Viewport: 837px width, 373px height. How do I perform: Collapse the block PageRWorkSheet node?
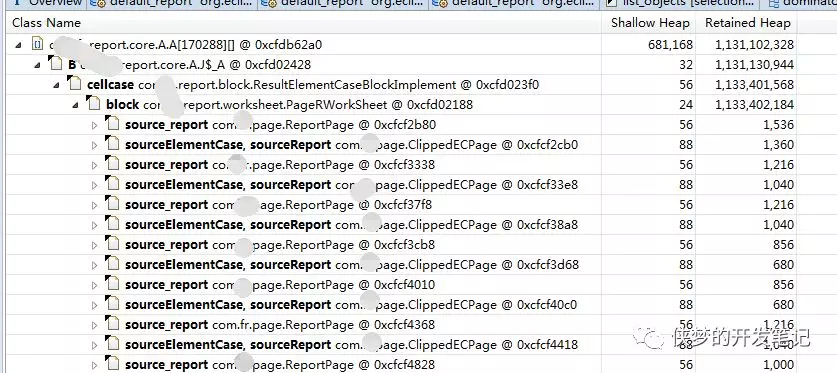coord(75,105)
